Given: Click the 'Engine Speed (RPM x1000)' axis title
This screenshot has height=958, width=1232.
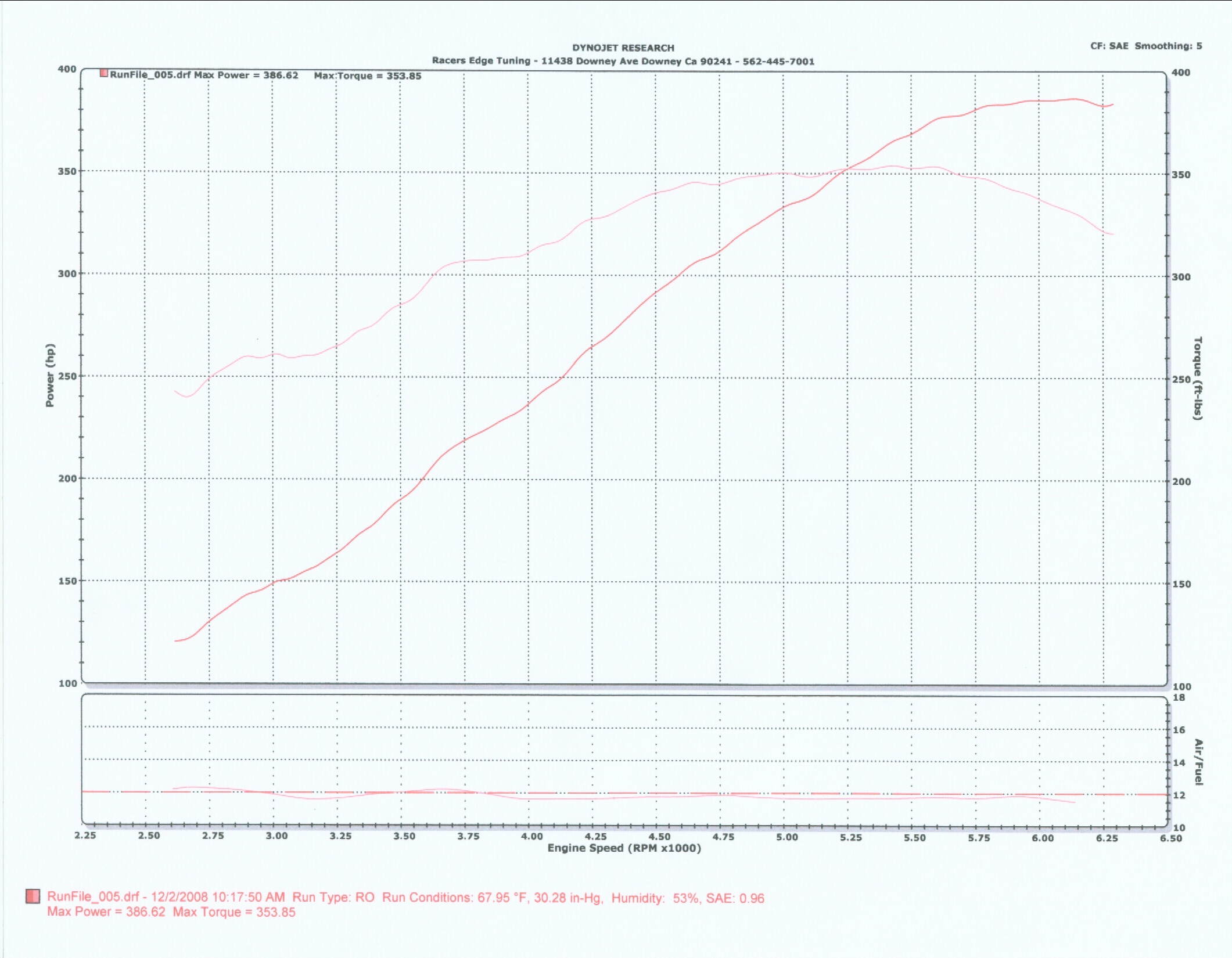Looking at the screenshot, I should coord(624,848).
